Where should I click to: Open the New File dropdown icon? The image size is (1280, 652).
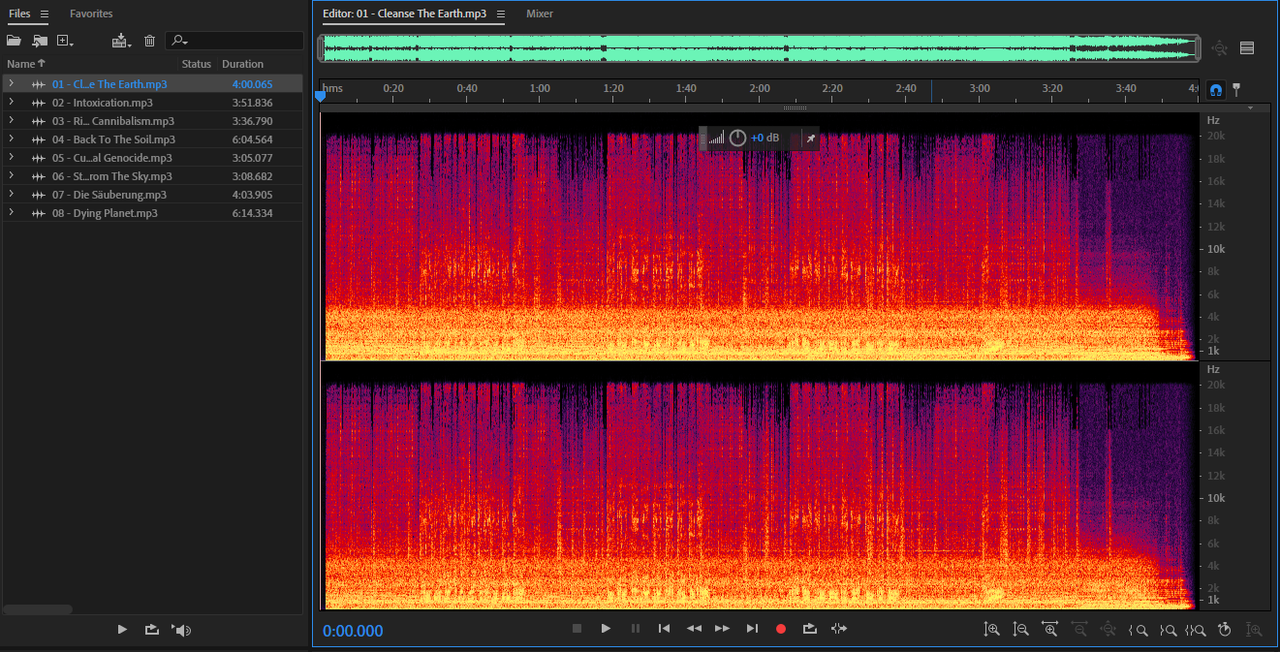(66, 41)
